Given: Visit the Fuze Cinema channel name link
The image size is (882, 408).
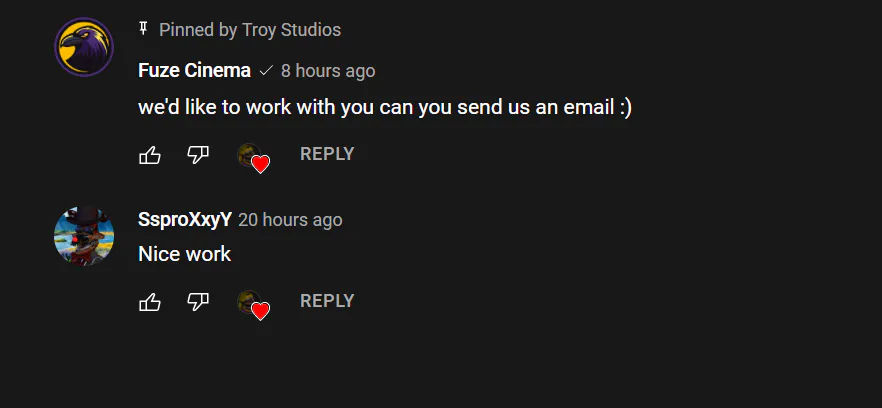Looking at the screenshot, I should (194, 71).
